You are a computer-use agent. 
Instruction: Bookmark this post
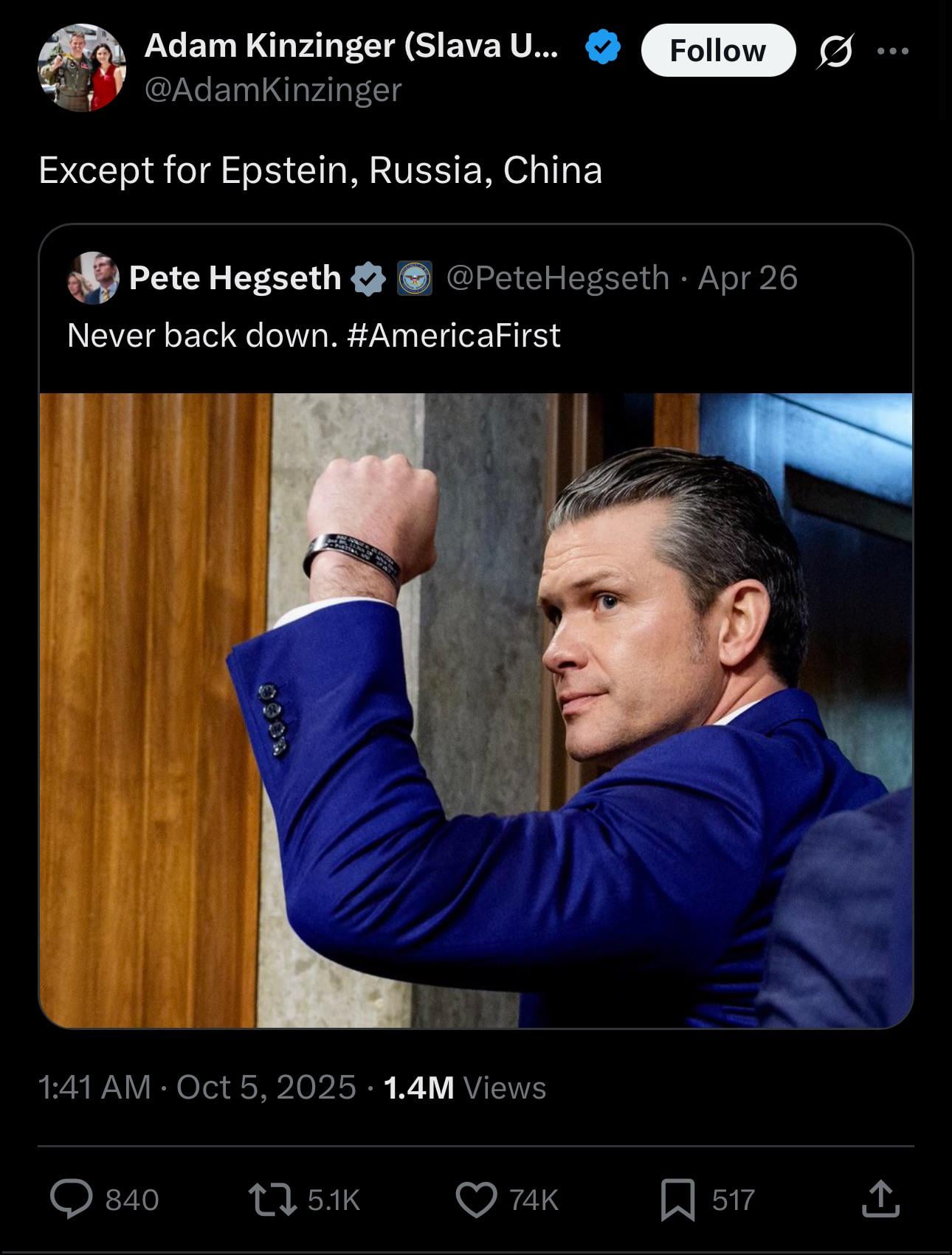tap(677, 1199)
